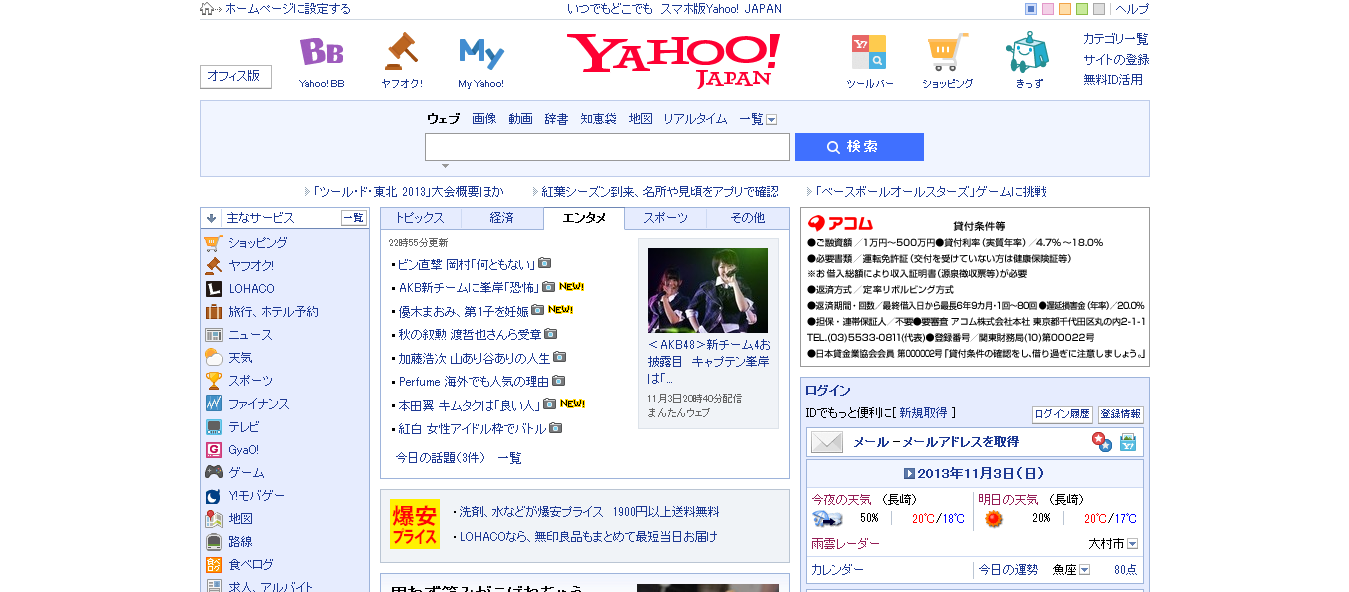Open the ツールバー icon in header

click(x=869, y=52)
